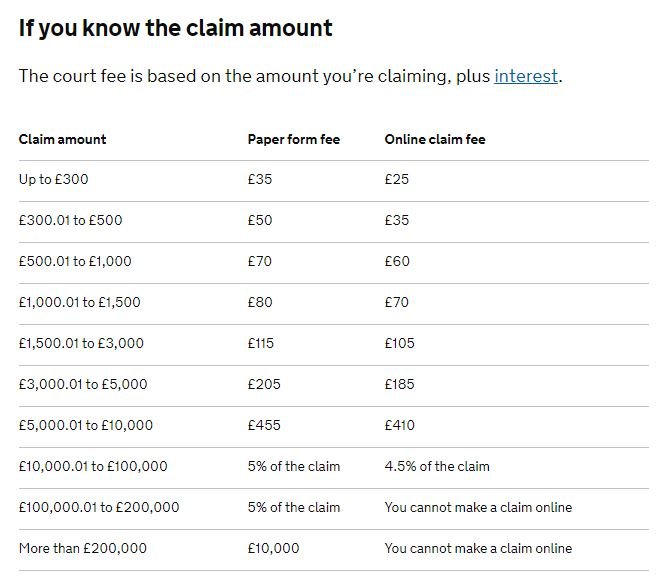665x579 pixels.
Task: Click the heading If you know the claim amount
Action: (176, 28)
